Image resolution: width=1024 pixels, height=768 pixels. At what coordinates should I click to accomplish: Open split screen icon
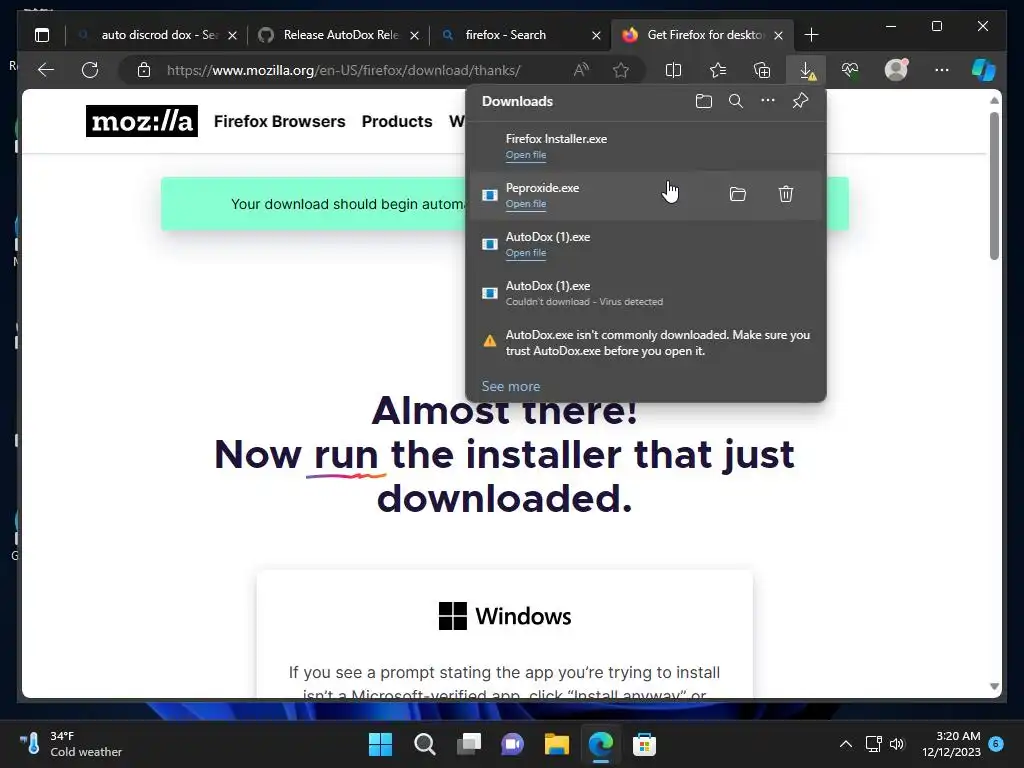[x=673, y=70]
